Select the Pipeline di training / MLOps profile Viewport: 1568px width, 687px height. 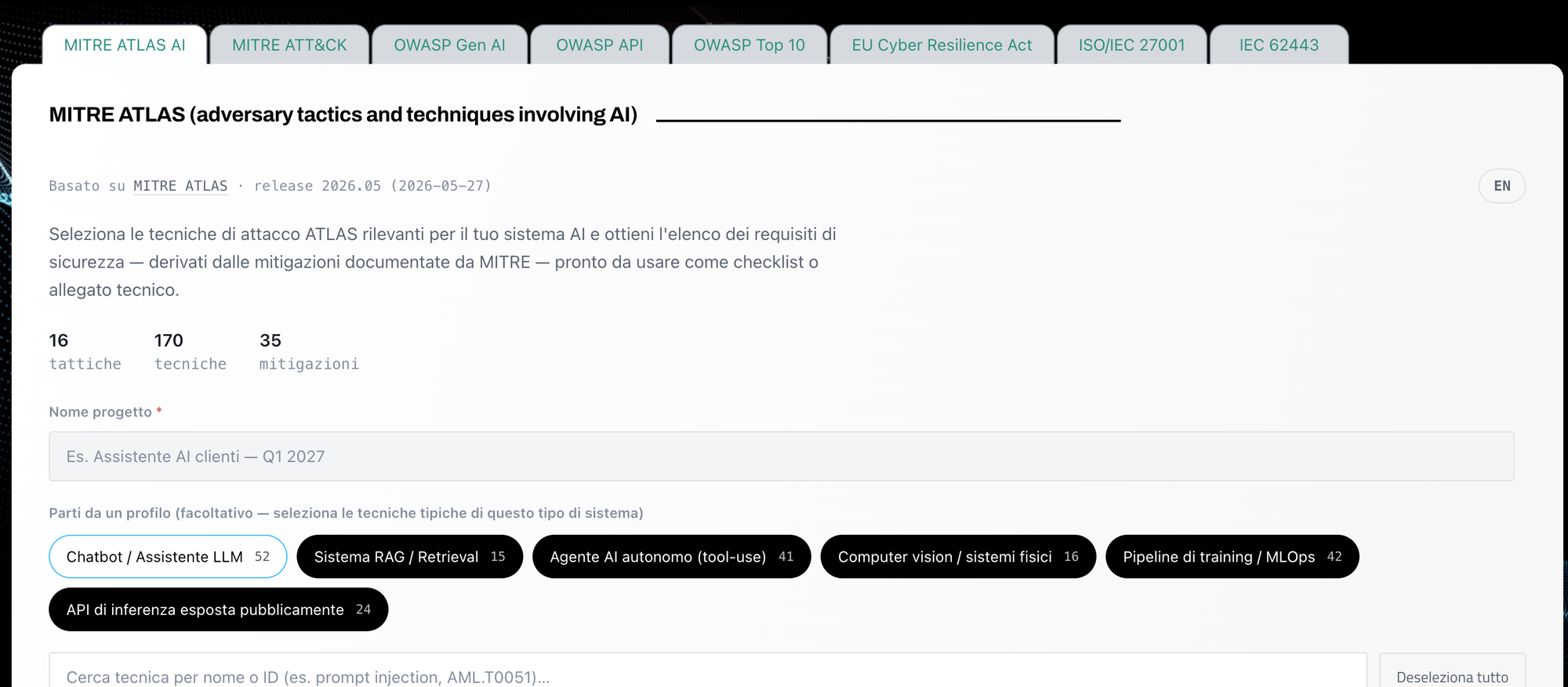click(1232, 557)
